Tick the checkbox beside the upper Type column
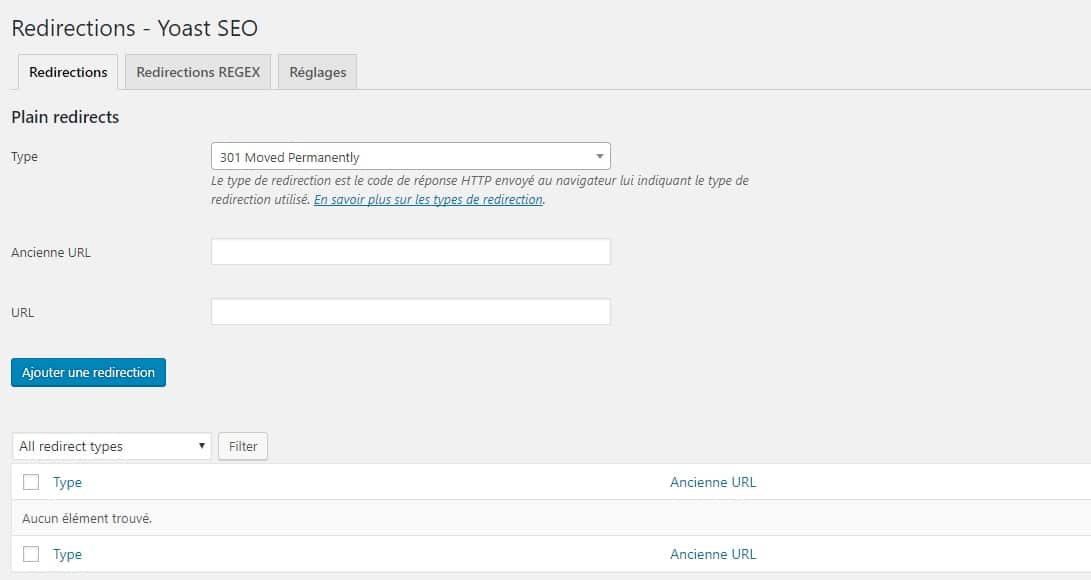1091x580 pixels. coord(29,482)
